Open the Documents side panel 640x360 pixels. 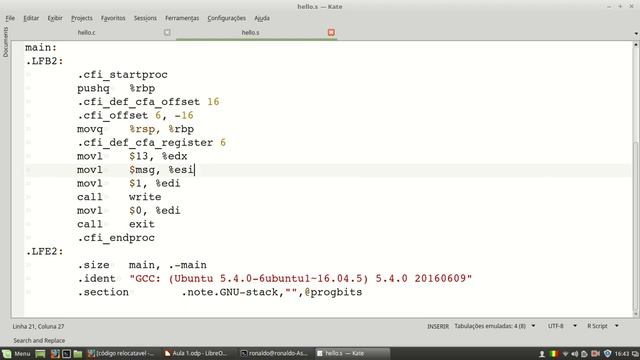pyautogui.click(x=5, y=42)
